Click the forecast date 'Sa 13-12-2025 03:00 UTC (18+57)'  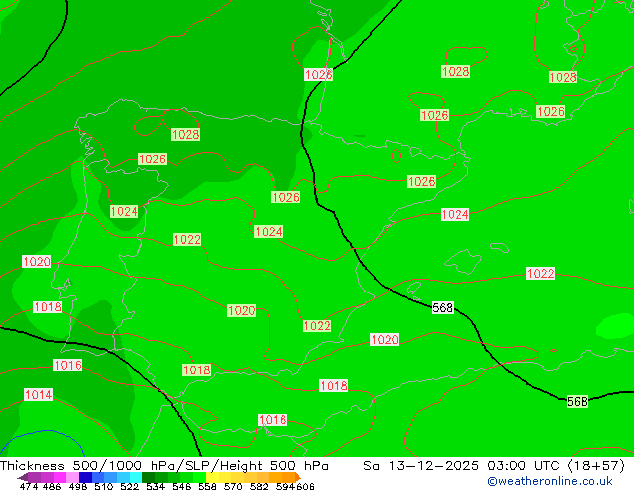point(494,466)
